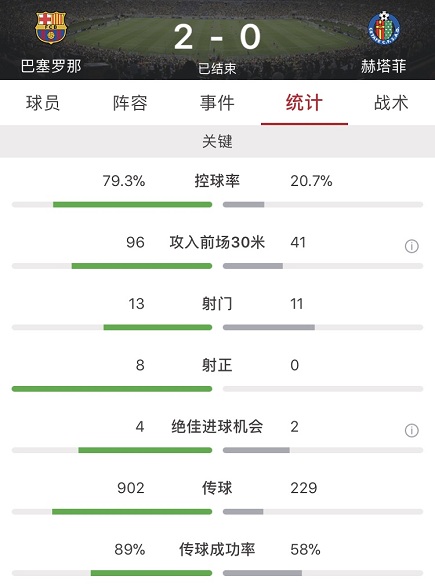
Task: Select the 统计 tab
Action: pos(304,103)
